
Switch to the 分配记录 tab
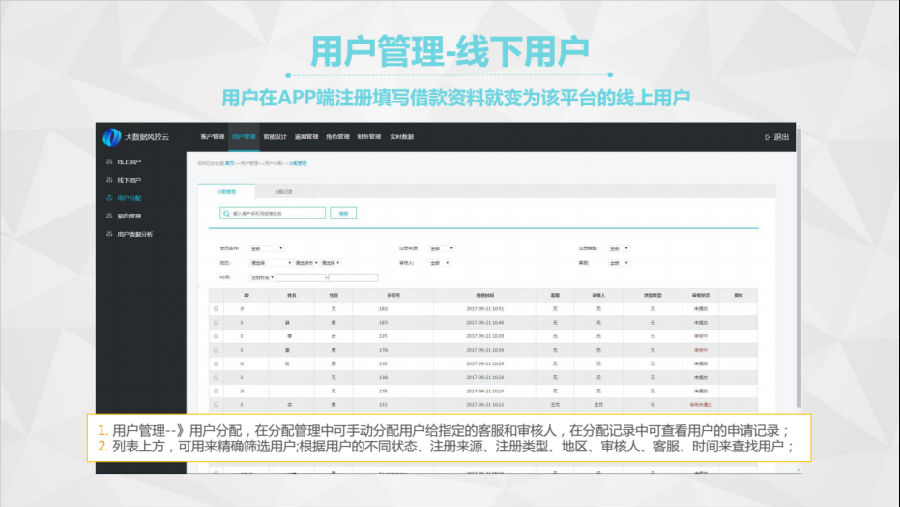click(283, 190)
